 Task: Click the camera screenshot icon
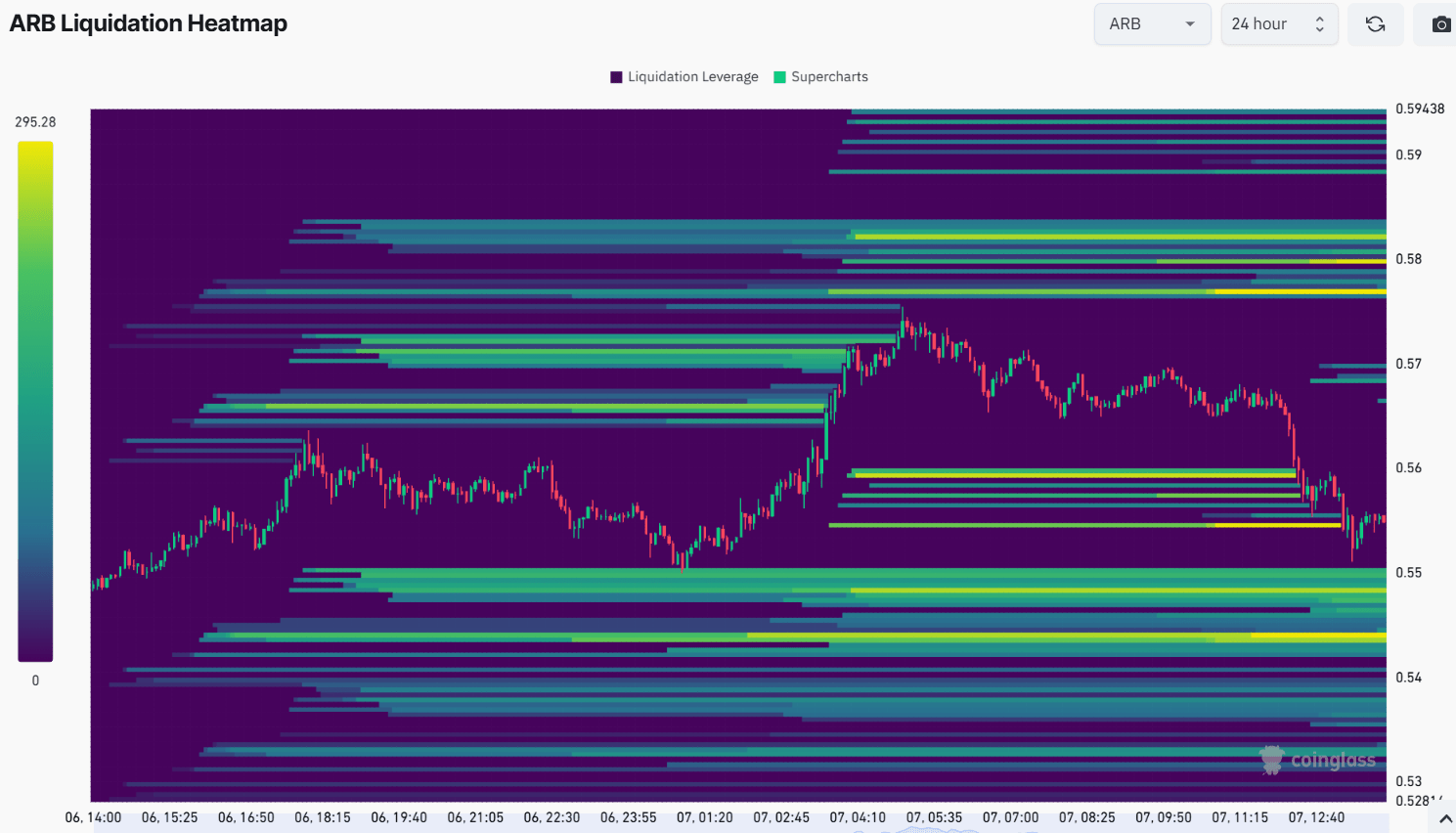pos(1440,24)
